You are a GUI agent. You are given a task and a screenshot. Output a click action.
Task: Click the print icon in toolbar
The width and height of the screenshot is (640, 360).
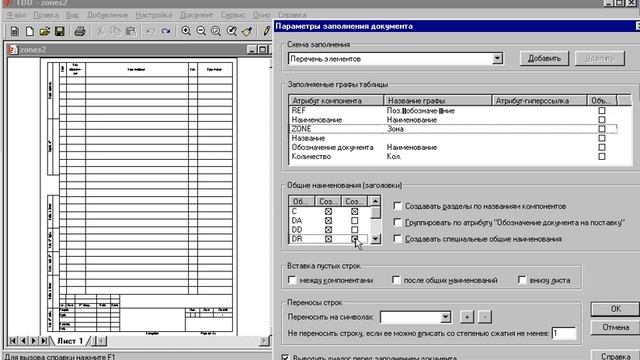click(80, 31)
